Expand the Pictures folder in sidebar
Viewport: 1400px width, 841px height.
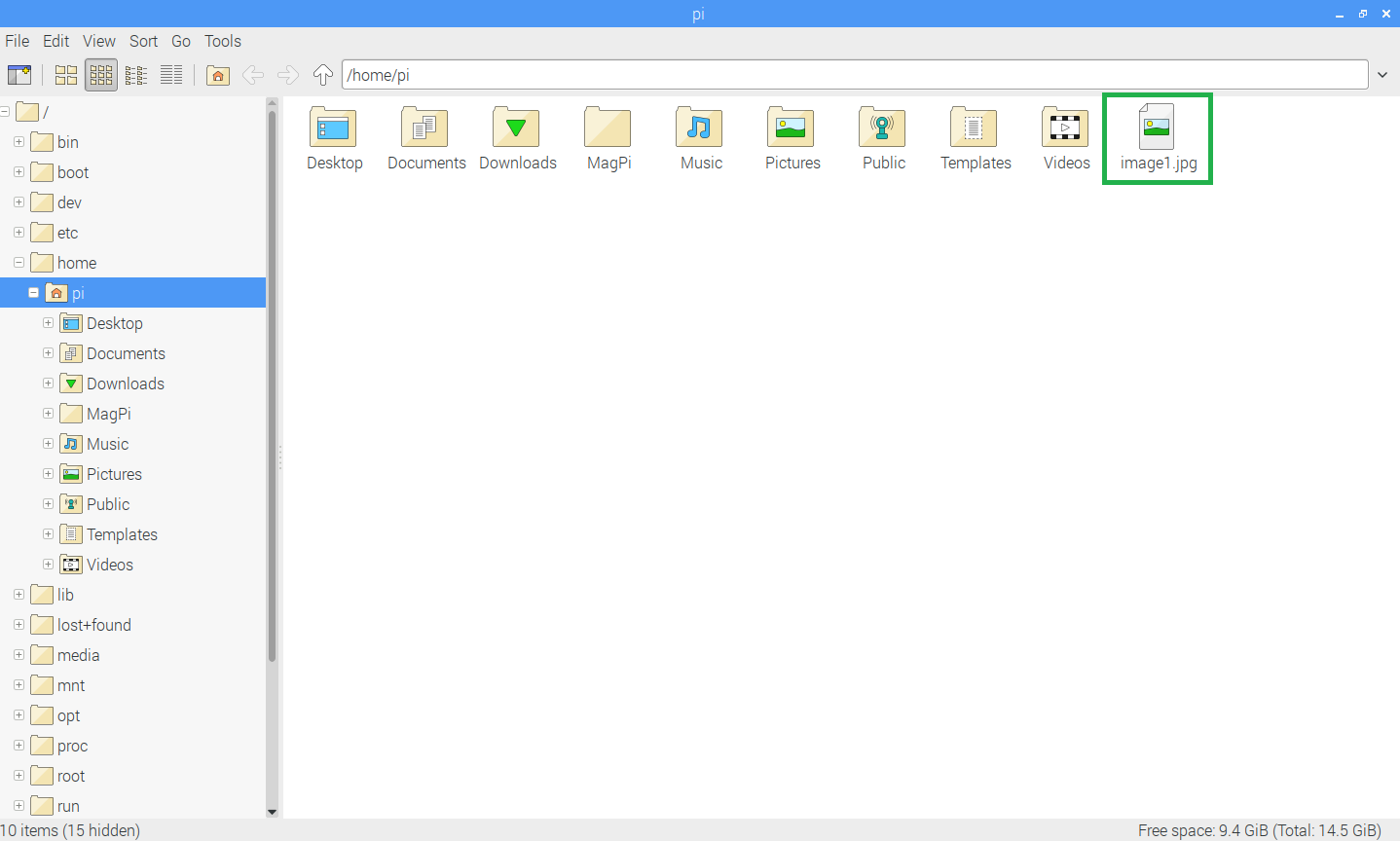tap(48, 474)
